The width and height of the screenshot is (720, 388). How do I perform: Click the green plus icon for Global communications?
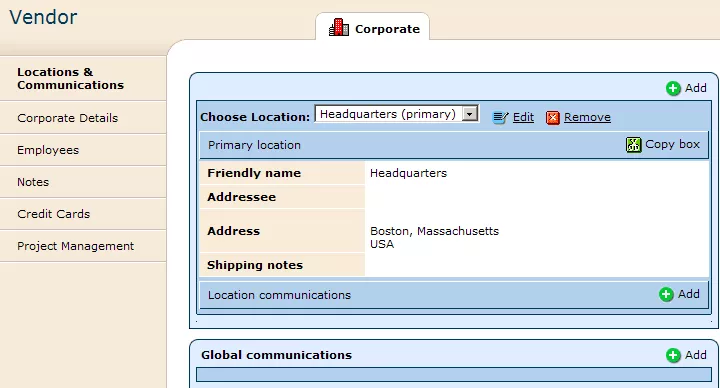[x=673, y=355]
